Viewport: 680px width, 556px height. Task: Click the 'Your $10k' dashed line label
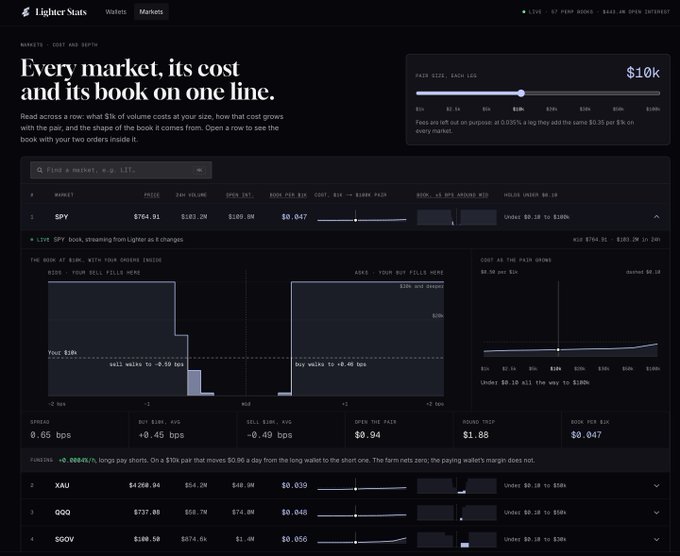[x=62, y=353]
